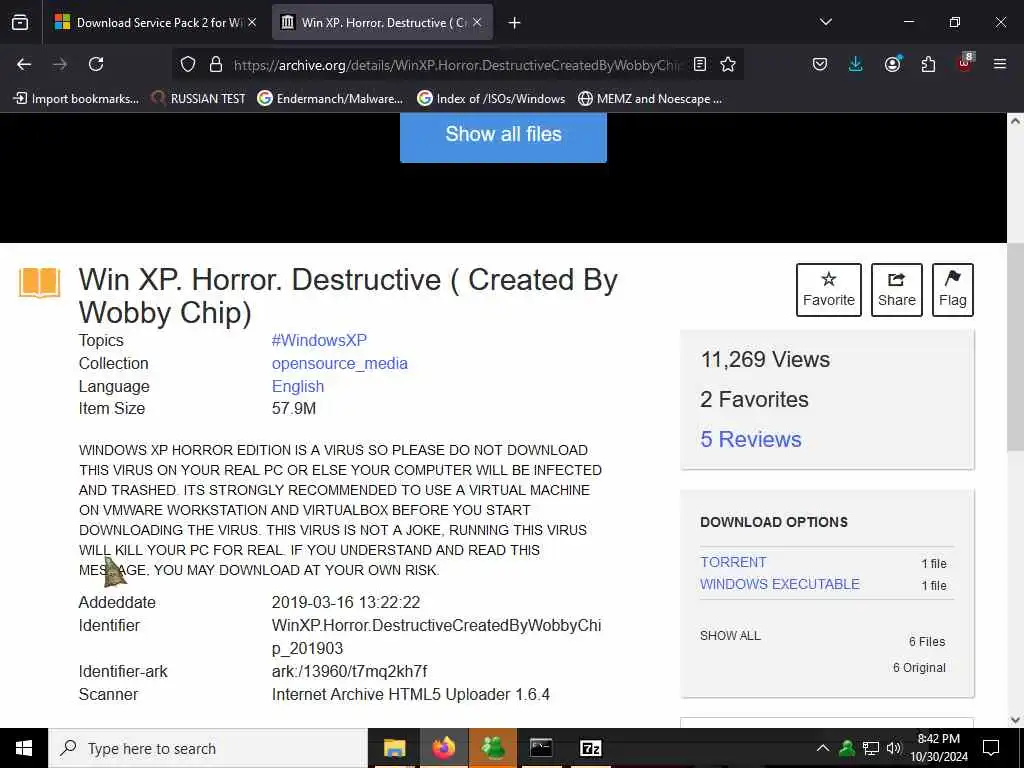Close the Download Service Pack 2 tab
This screenshot has width=1024, height=768.
[x=251, y=22]
